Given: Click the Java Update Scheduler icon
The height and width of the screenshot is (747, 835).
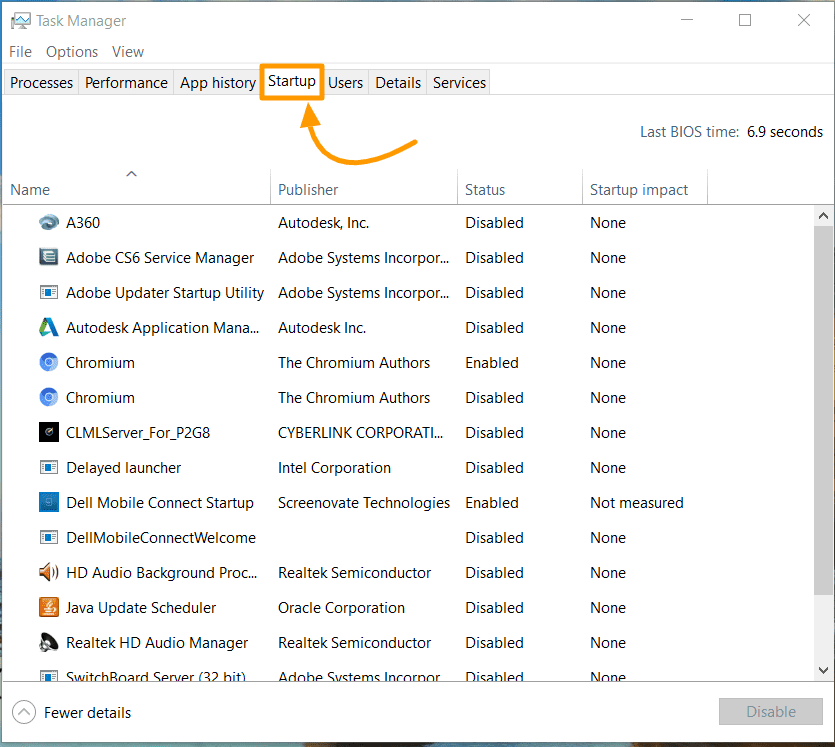Looking at the screenshot, I should pyautogui.click(x=48, y=608).
